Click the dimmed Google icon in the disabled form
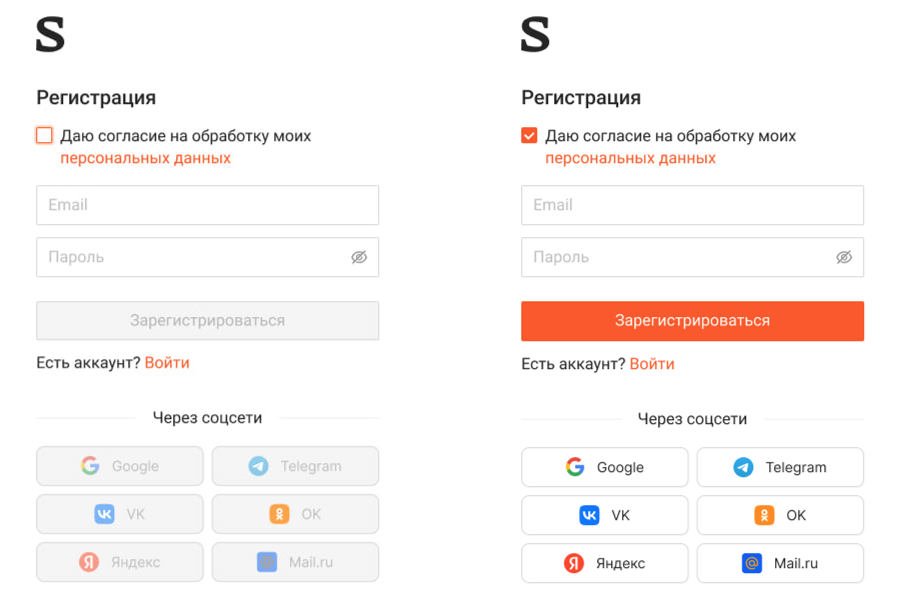Screen dimensions: 899x613 pos(90,466)
